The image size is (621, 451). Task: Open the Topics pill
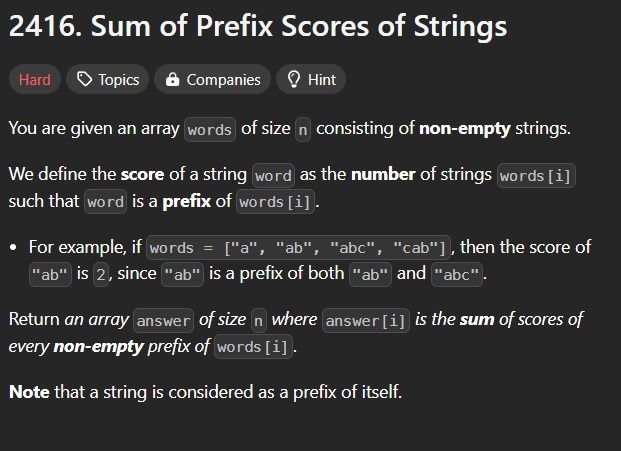coord(108,80)
